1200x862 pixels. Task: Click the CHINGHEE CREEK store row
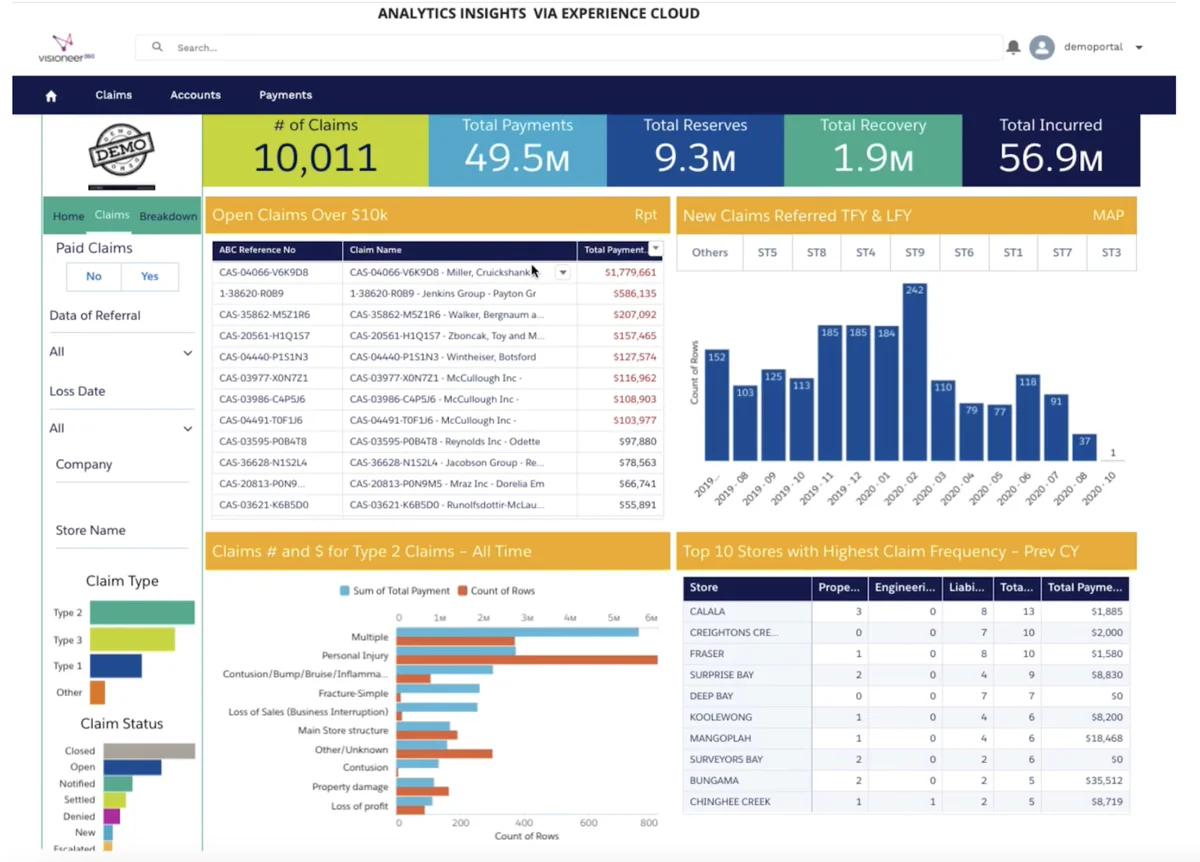pyautogui.click(x=906, y=802)
